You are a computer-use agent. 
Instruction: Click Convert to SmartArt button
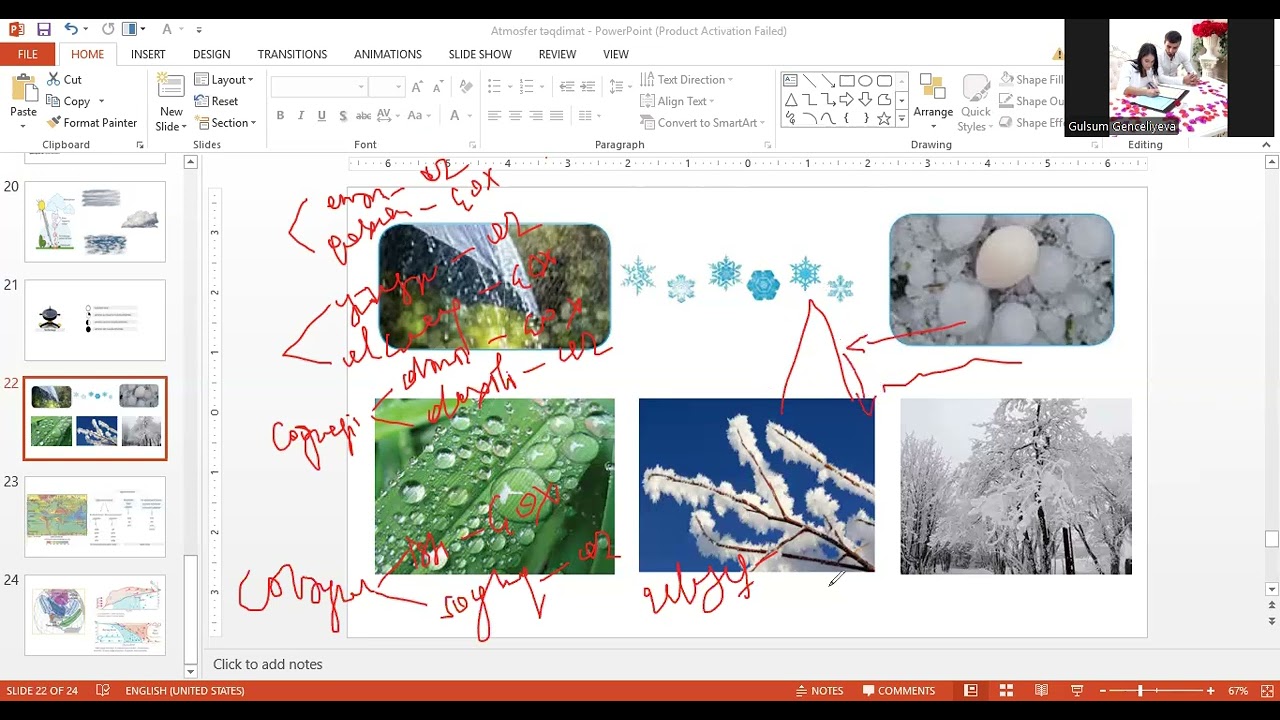click(702, 123)
